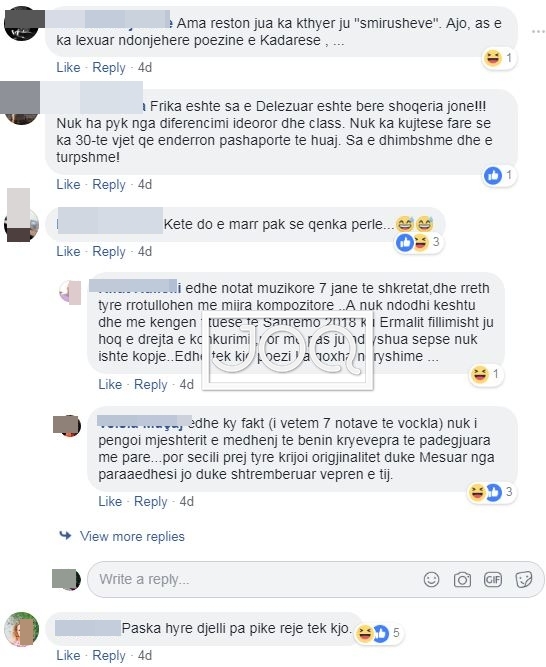Open timestamp 4d on "edhe ky fakt" reply
546x667 pixels.
(187, 501)
